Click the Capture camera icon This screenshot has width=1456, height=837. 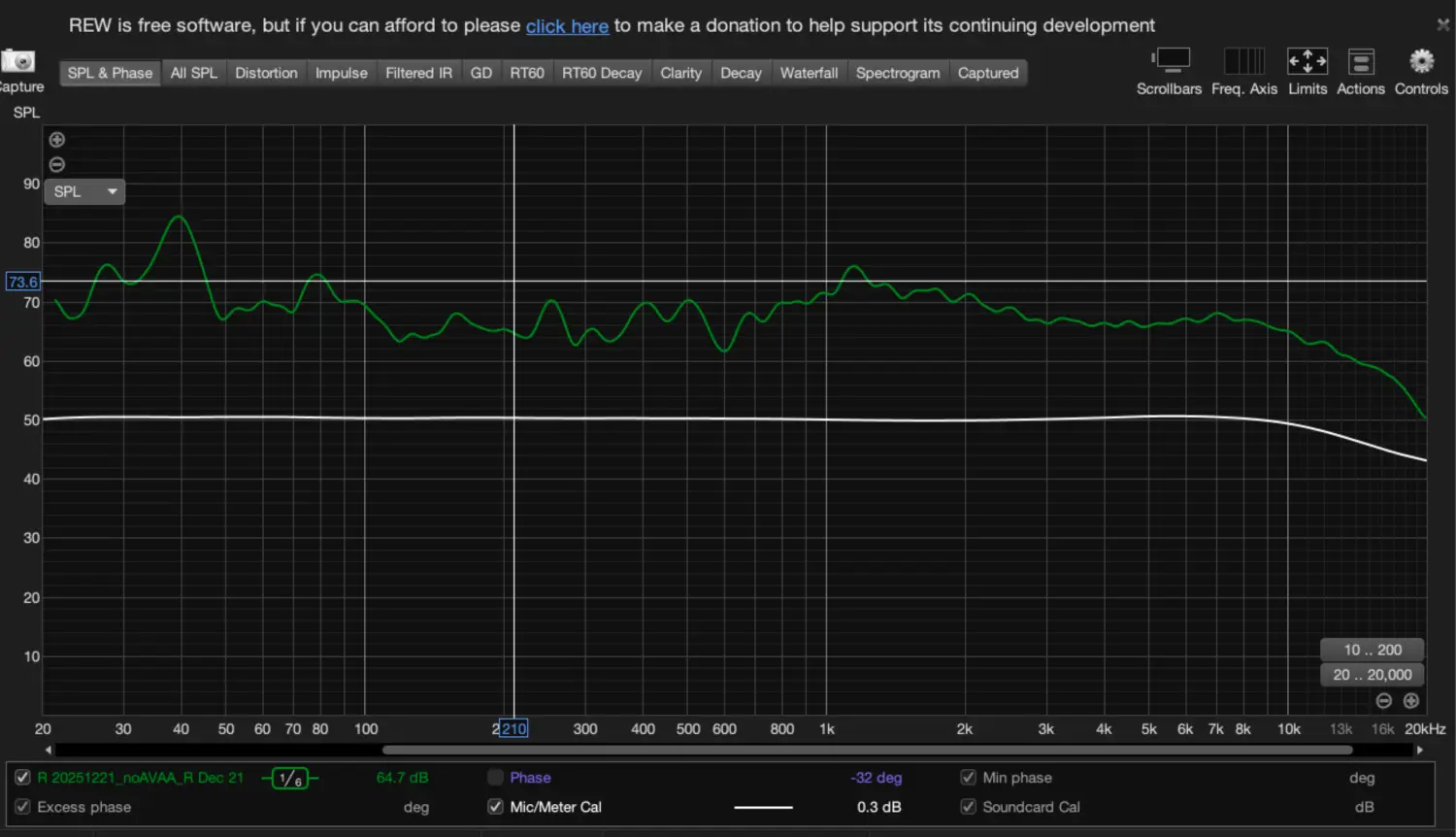click(x=17, y=61)
